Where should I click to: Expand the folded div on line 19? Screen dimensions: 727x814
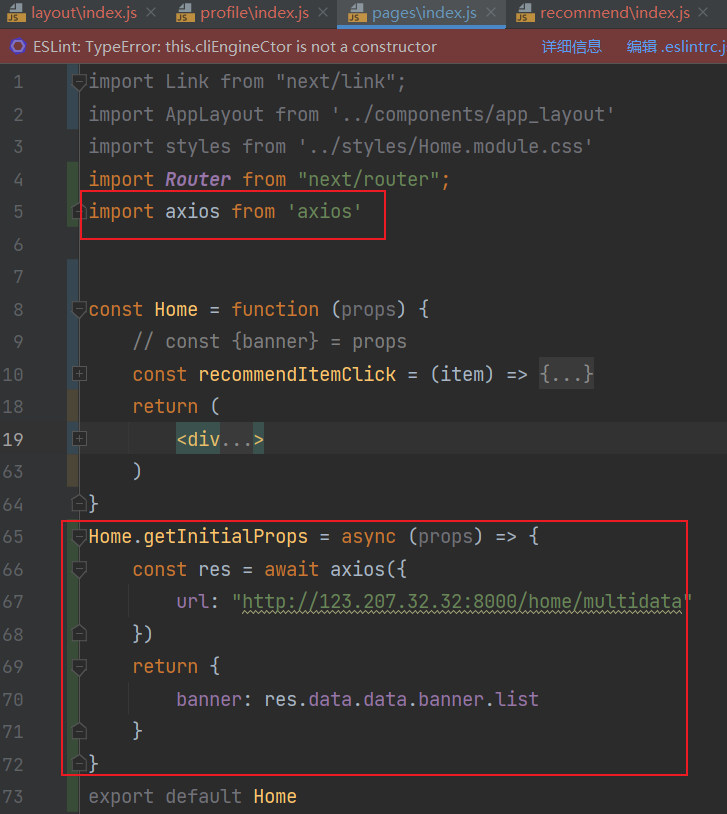pyautogui.click(x=79, y=439)
